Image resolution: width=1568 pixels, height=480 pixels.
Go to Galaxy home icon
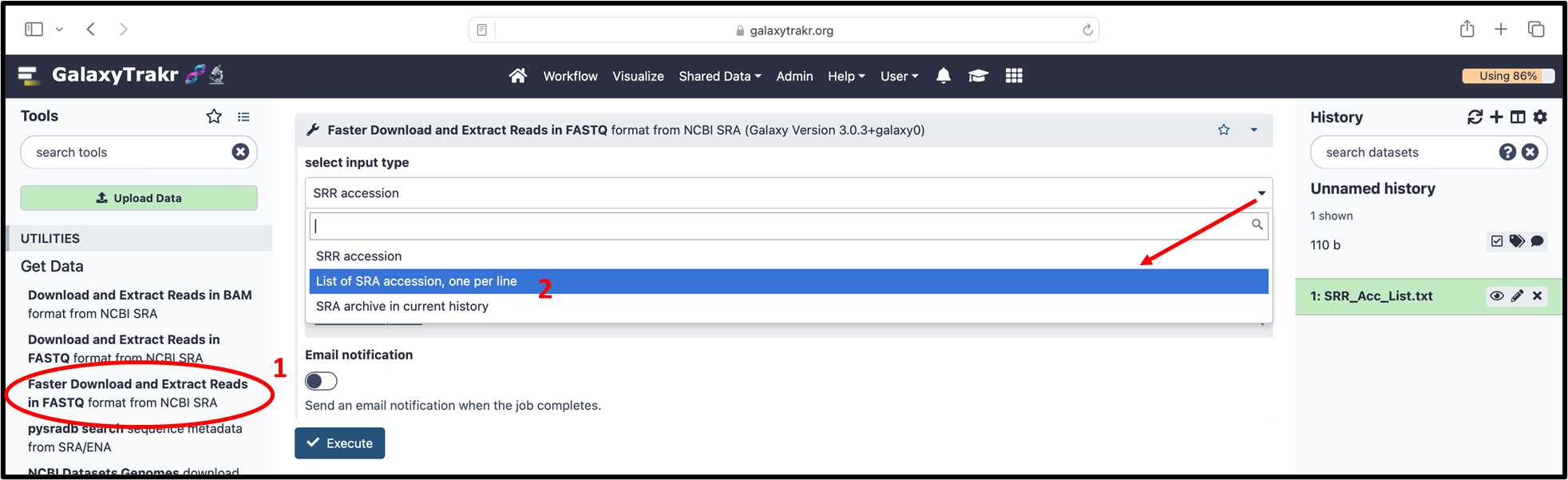pyautogui.click(x=518, y=76)
